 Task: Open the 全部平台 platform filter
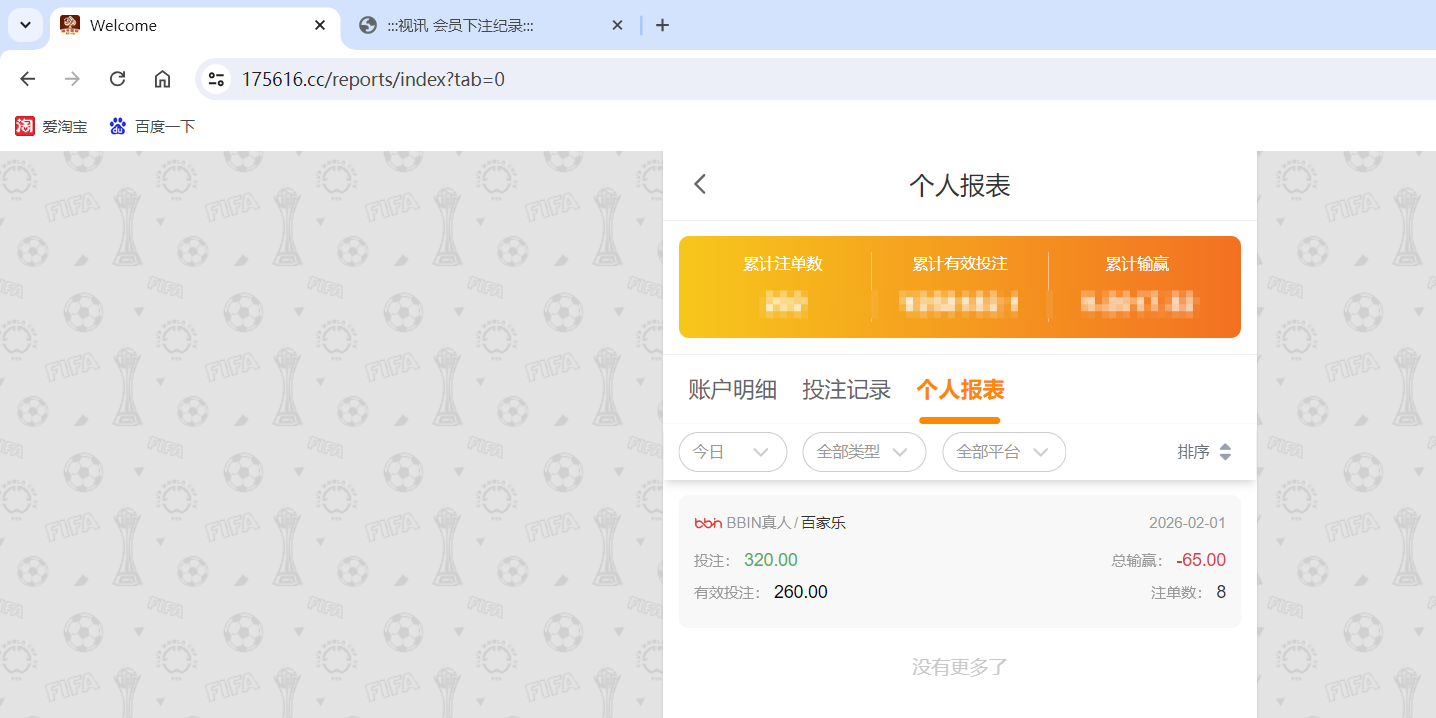coord(1004,452)
